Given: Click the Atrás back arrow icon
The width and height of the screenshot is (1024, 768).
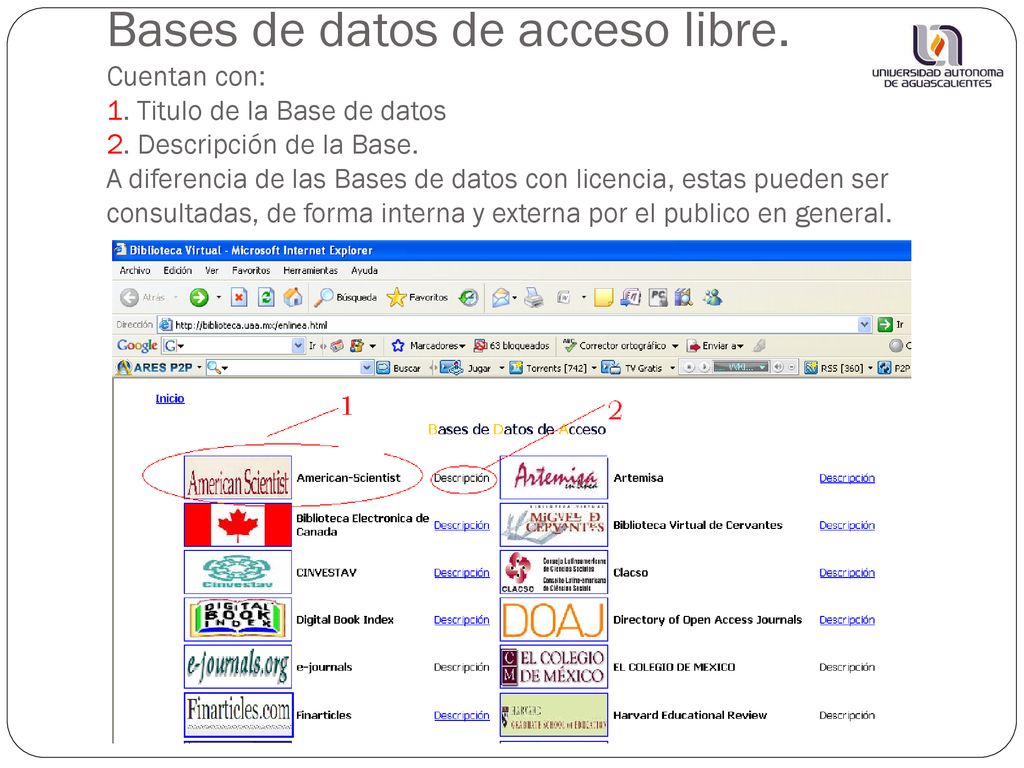Looking at the screenshot, I should tap(129, 298).
